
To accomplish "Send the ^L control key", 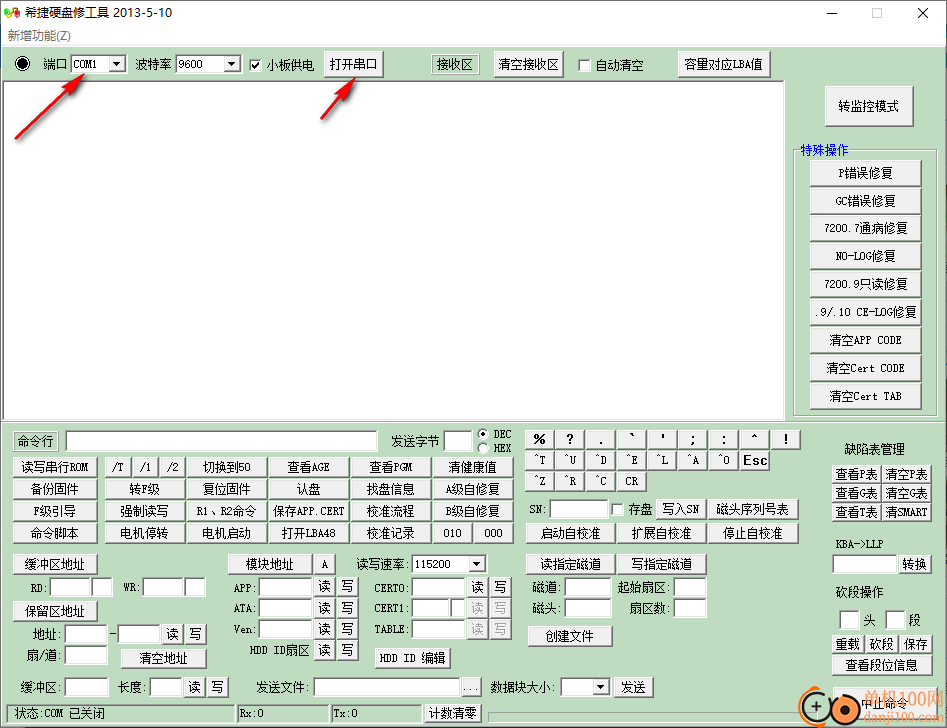I will pos(663,460).
